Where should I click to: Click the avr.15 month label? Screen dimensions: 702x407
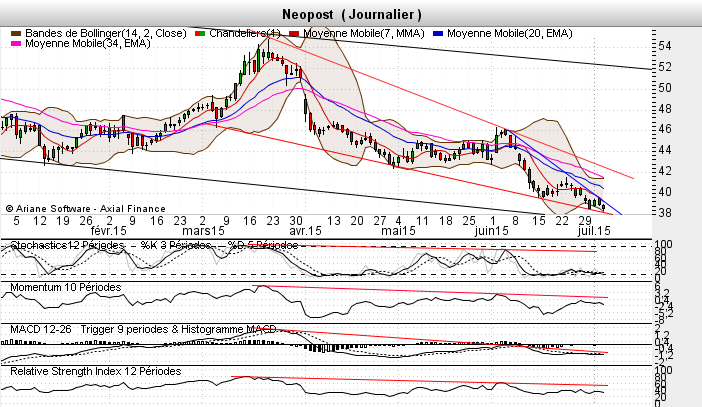[305, 231]
